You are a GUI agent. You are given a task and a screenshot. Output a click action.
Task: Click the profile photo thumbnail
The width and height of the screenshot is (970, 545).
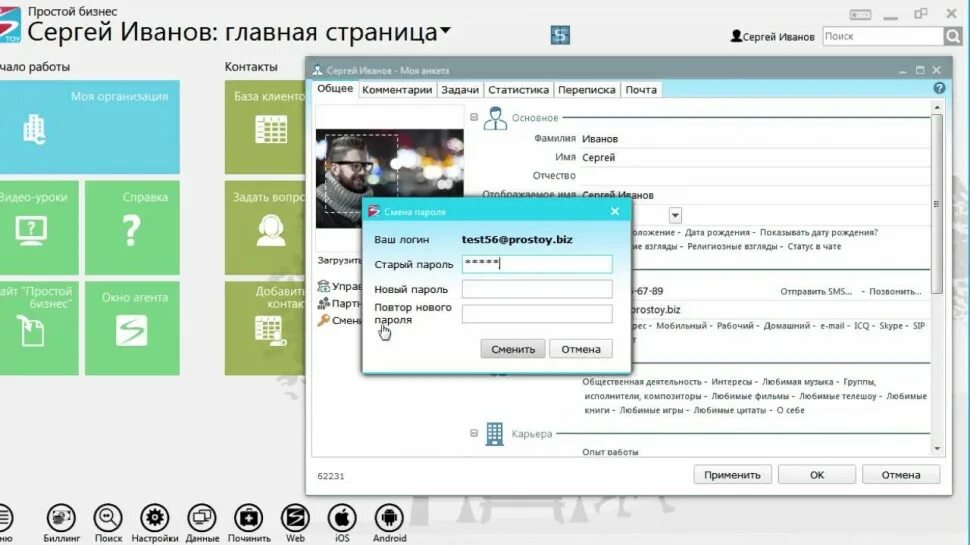tap(390, 178)
